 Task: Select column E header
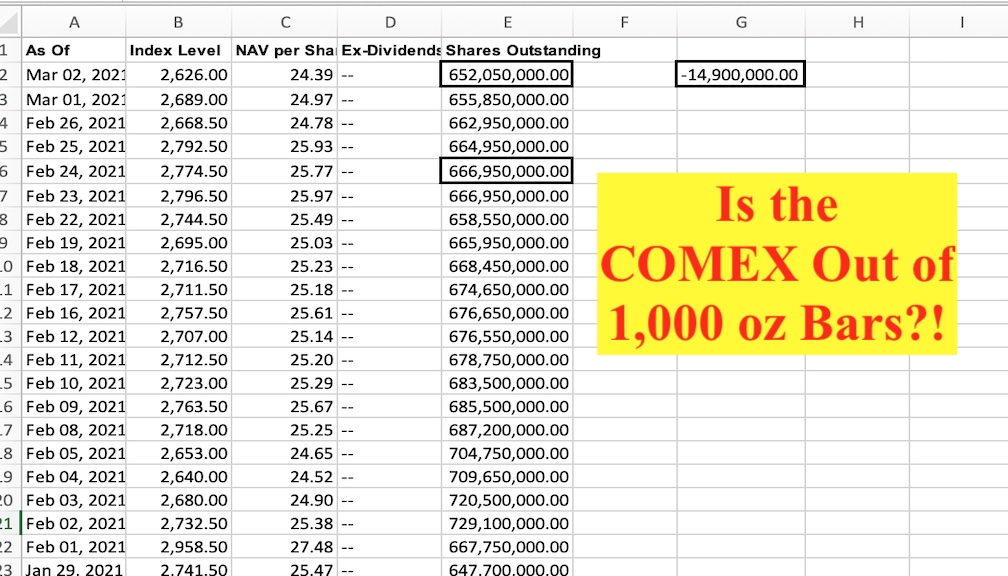pos(507,22)
